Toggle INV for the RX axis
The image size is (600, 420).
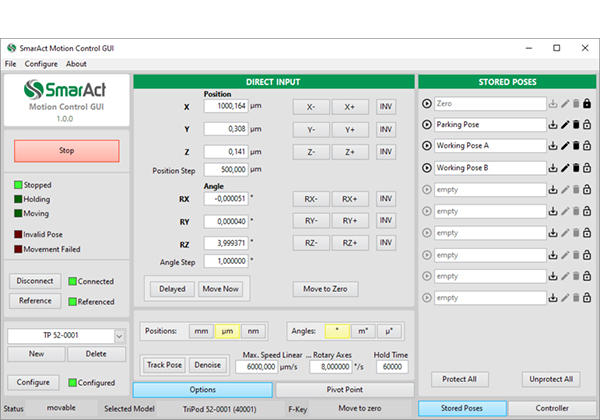tap(386, 199)
